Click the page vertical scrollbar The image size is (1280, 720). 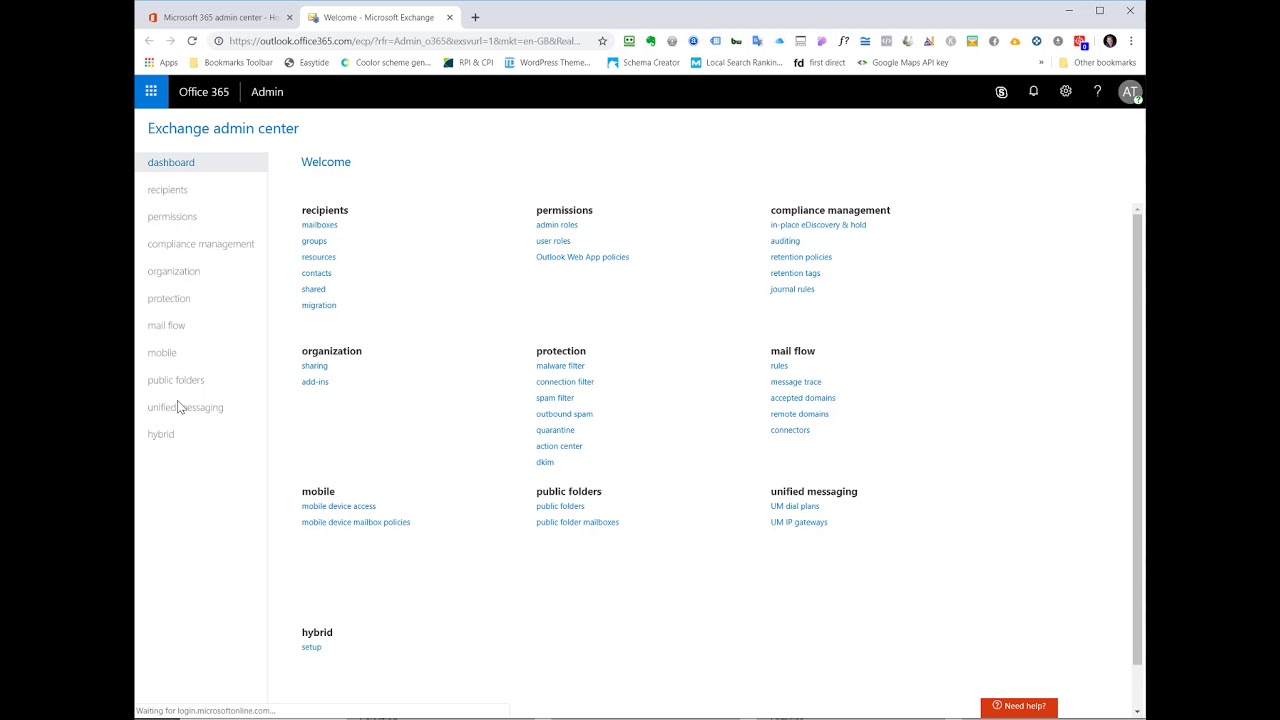(1137, 438)
